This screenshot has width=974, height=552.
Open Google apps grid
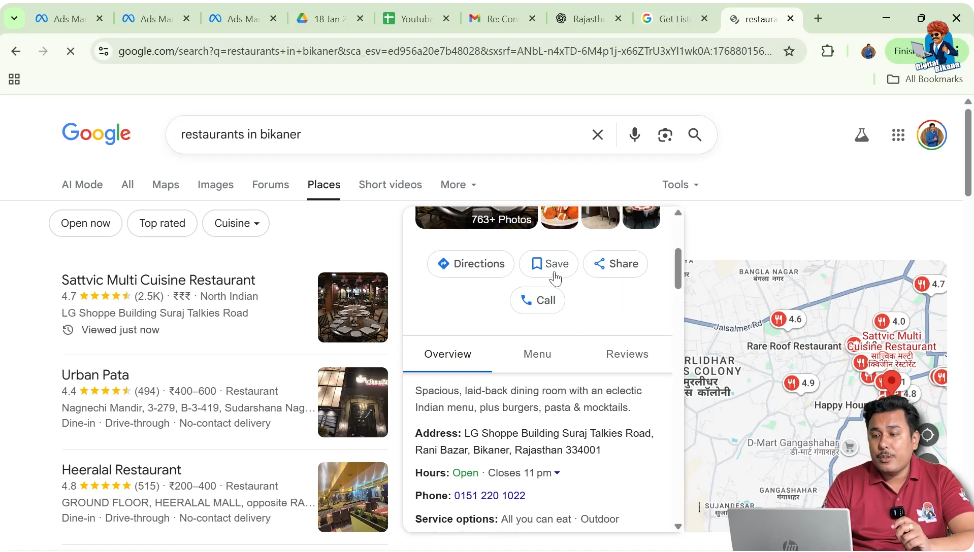pyautogui.click(x=898, y=135)
